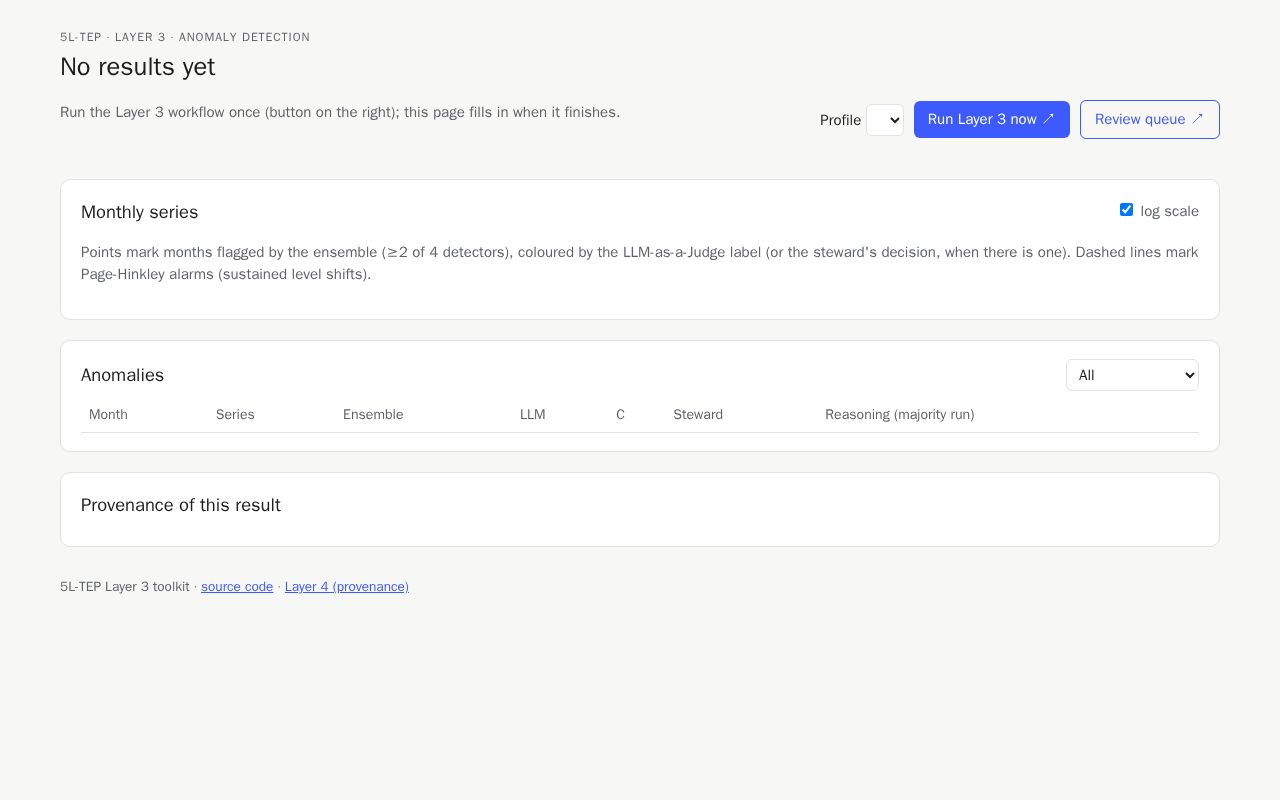Viewport: 1280px width, 800px height.
Task: Click the arrow icon in Run Layer 3 now
Action: click(1049, 119)
